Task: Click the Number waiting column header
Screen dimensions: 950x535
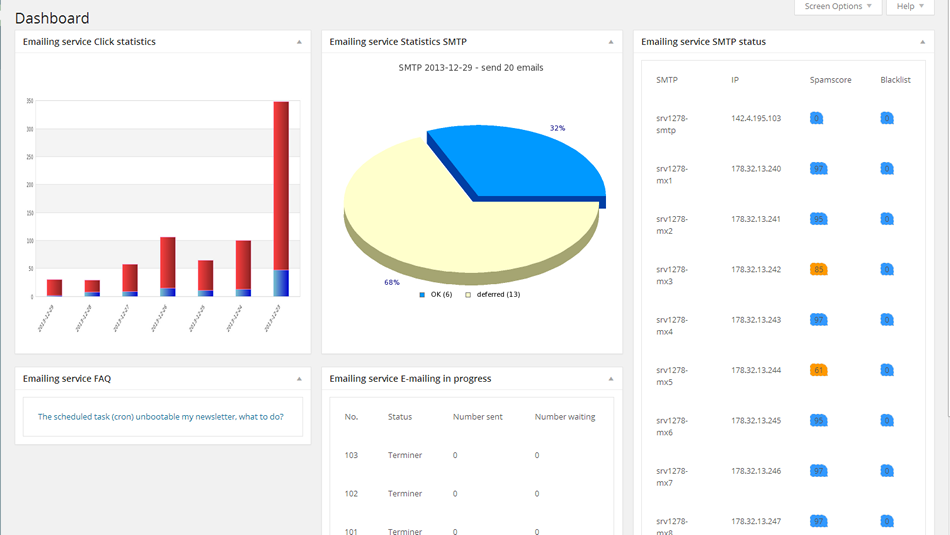Action: (565, 417)
